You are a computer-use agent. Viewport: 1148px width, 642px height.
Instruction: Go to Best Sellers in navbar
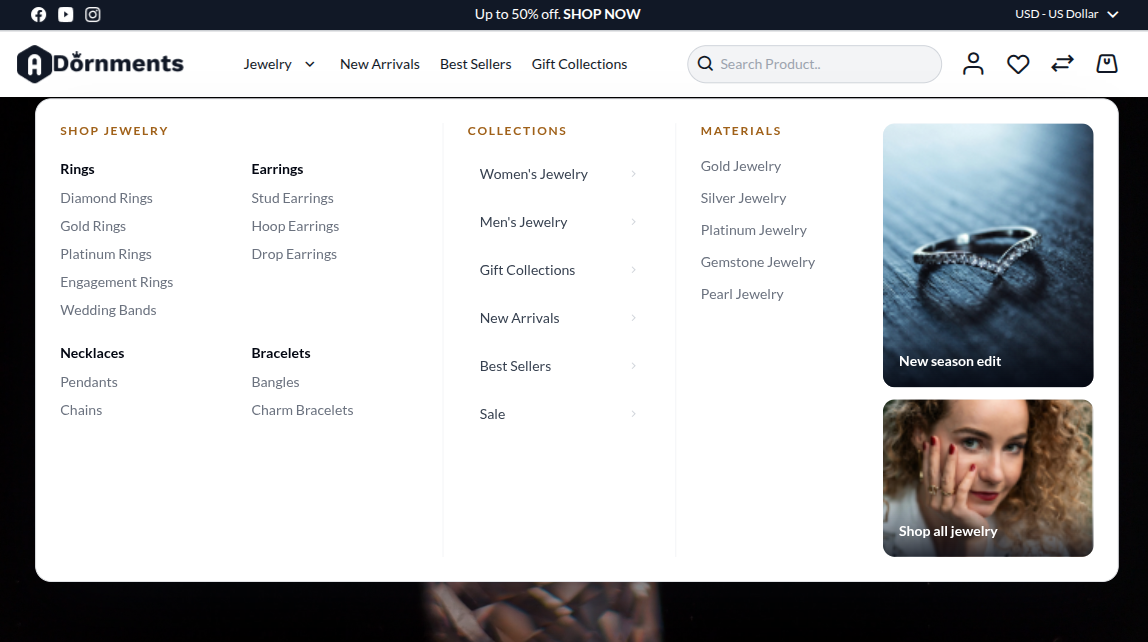(x=476, y=64)
